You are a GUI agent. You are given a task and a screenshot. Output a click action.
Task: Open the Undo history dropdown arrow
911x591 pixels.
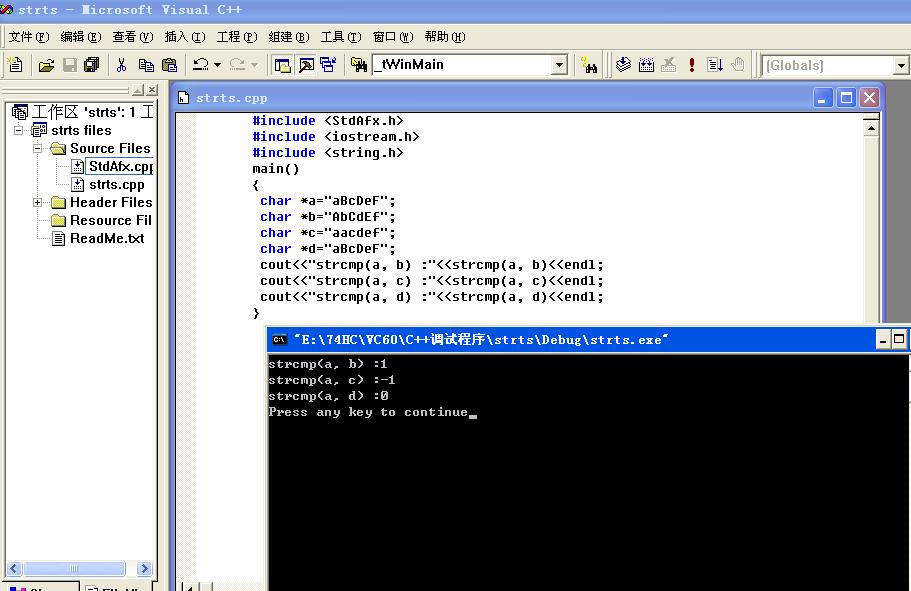(217, 65)
